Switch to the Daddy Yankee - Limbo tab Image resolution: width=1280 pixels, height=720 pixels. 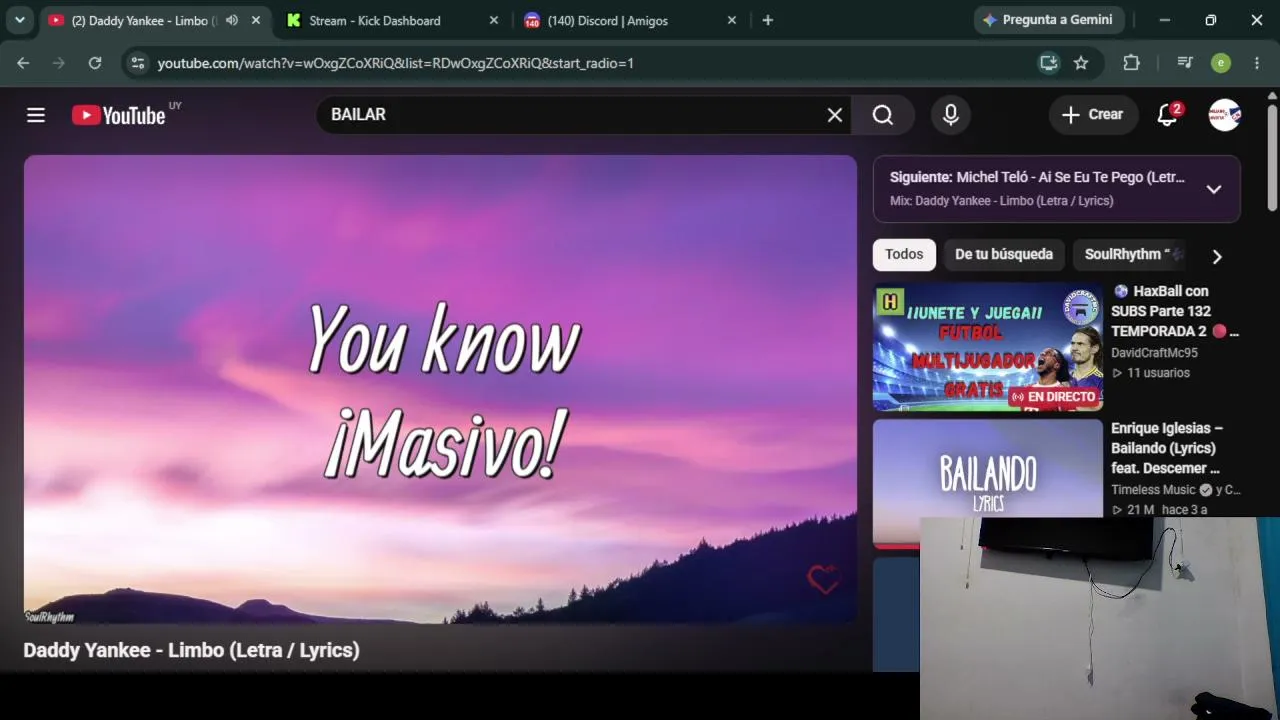[144, 20]
